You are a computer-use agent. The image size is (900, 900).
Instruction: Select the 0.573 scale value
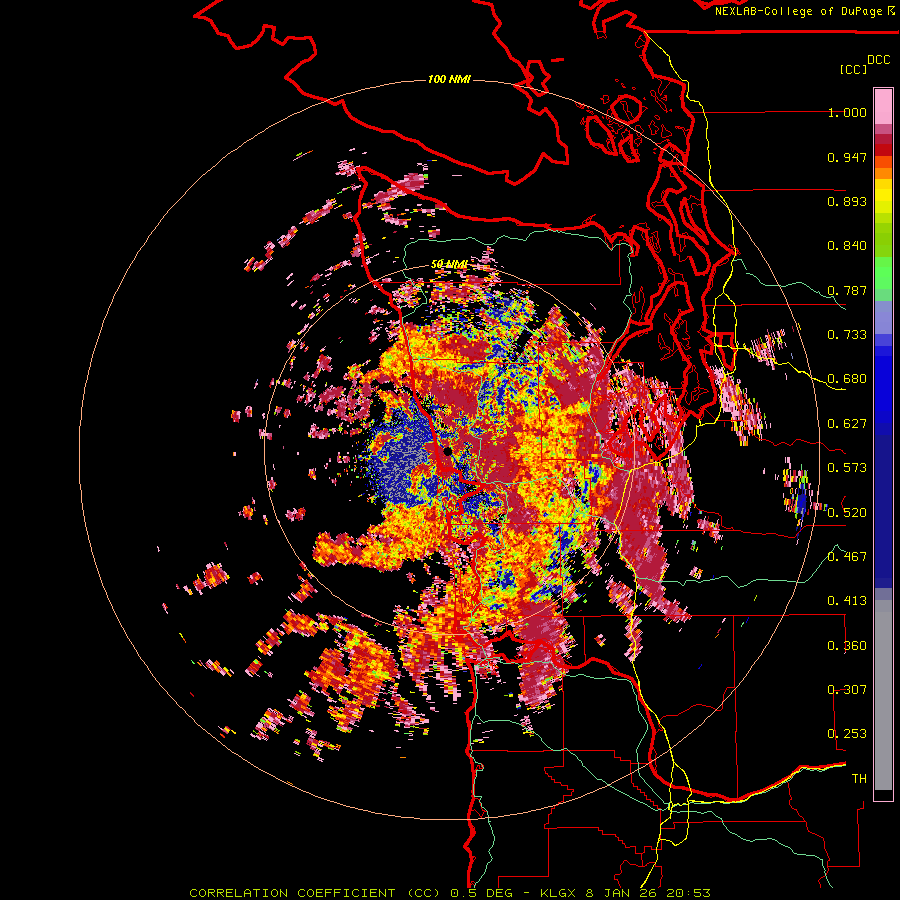[847, 468]
